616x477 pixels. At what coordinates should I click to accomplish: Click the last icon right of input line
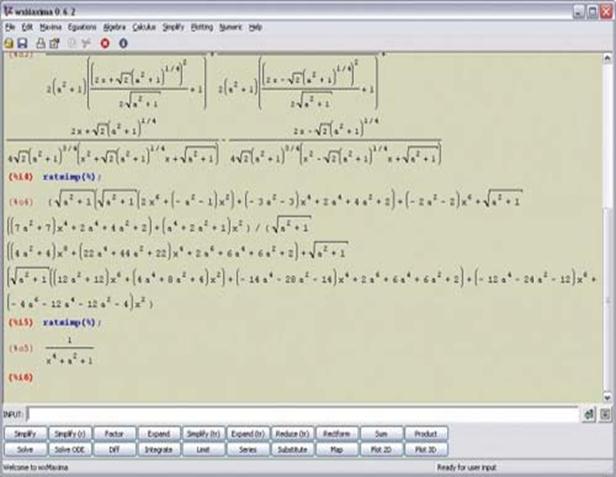605,415
